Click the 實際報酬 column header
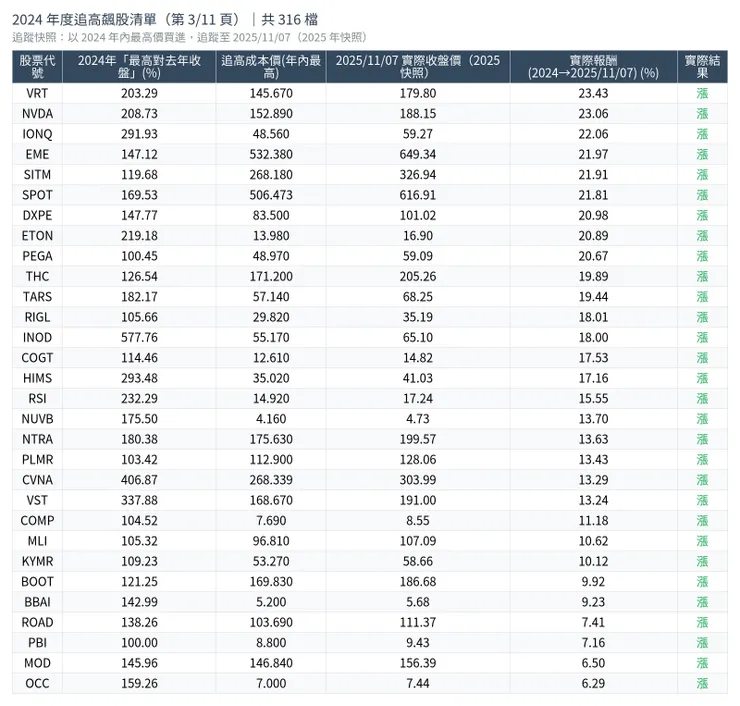 pos(593,67)
